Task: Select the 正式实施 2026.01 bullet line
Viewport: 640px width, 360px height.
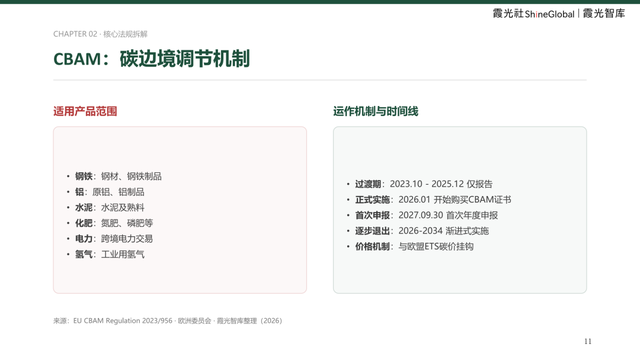Action: point(429,200)
